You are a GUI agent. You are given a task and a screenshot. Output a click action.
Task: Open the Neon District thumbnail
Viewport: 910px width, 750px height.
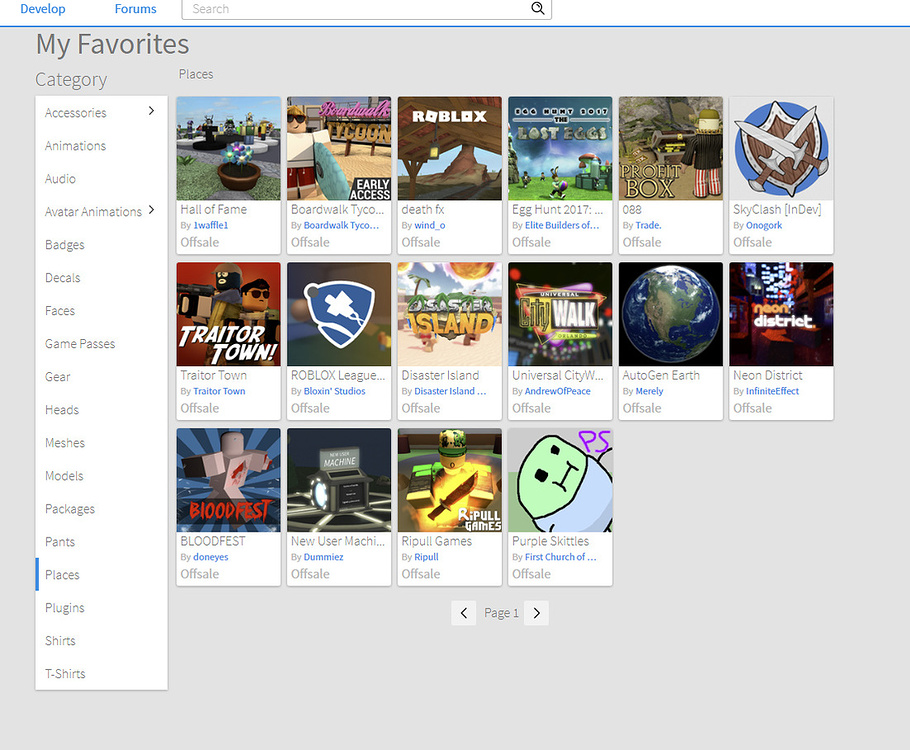[781, 314]
